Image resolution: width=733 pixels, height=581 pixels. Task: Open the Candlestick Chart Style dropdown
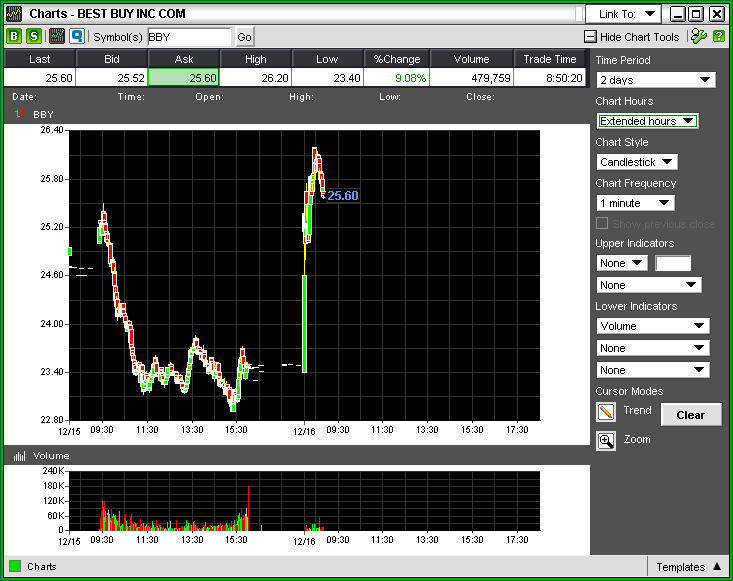tap(637, 162)
